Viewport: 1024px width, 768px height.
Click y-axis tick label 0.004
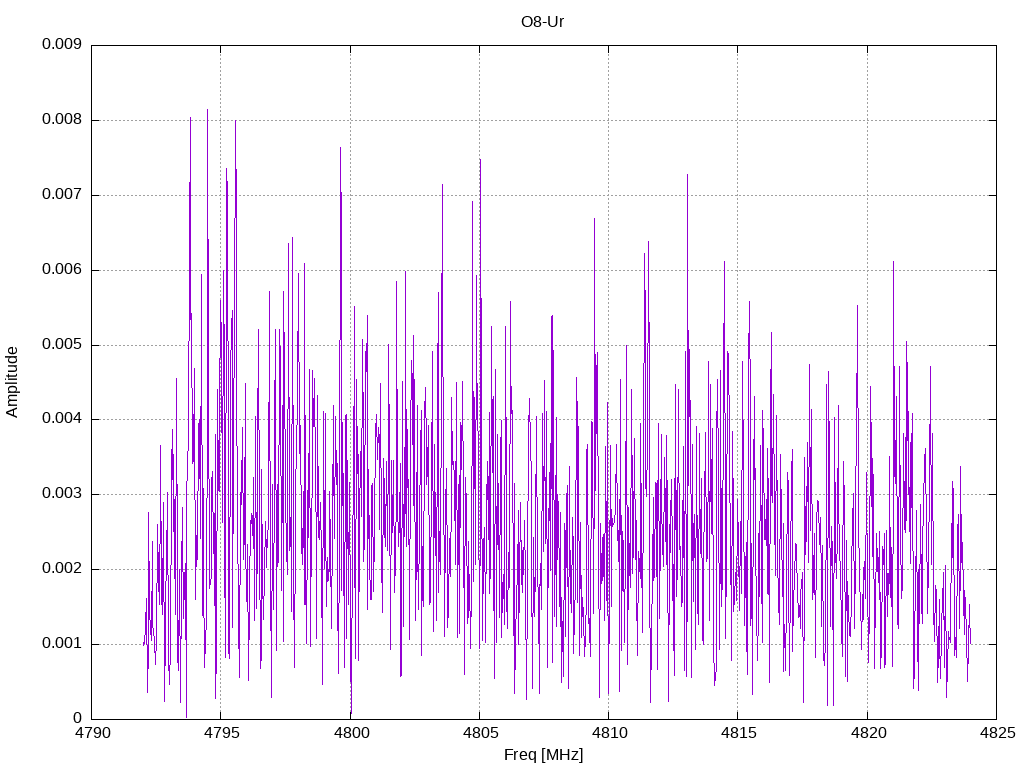[x=62, y=419]
